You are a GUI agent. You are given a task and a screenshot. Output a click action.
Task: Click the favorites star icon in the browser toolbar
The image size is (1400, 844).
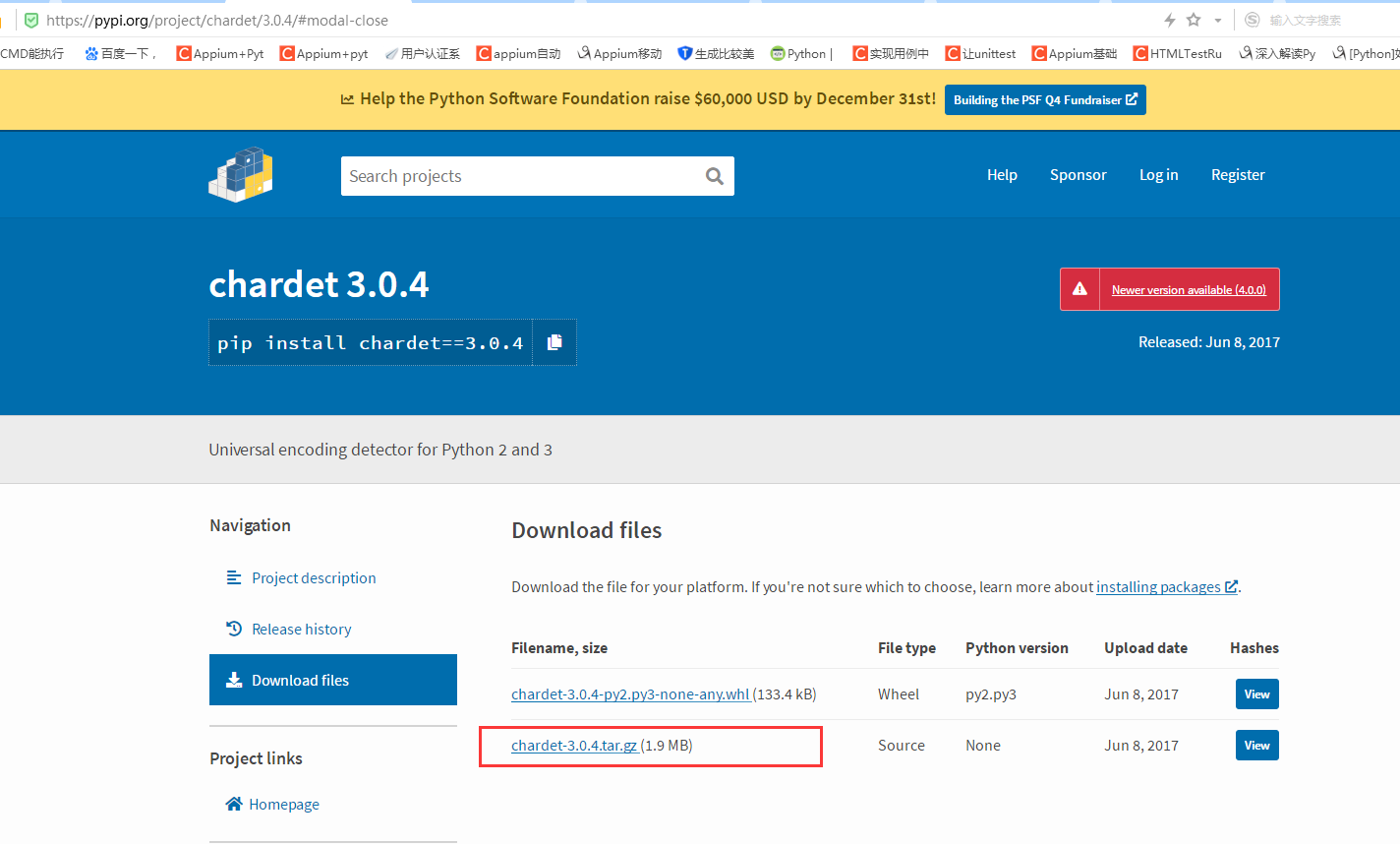pos(1194,19)
